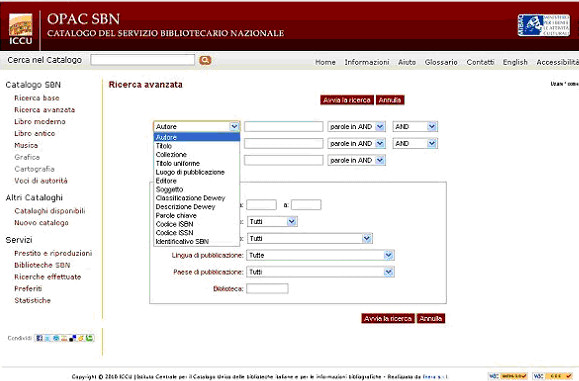Screen dimensions: 579x381
Task: Click the Biblioteca input field
Action: tap(267, 289)
